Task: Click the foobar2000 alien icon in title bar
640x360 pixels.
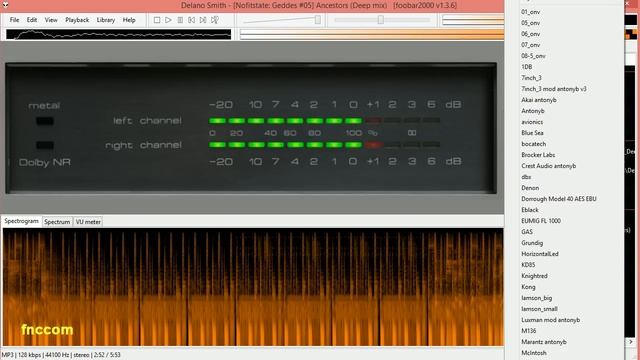Action: coord(5,5)
